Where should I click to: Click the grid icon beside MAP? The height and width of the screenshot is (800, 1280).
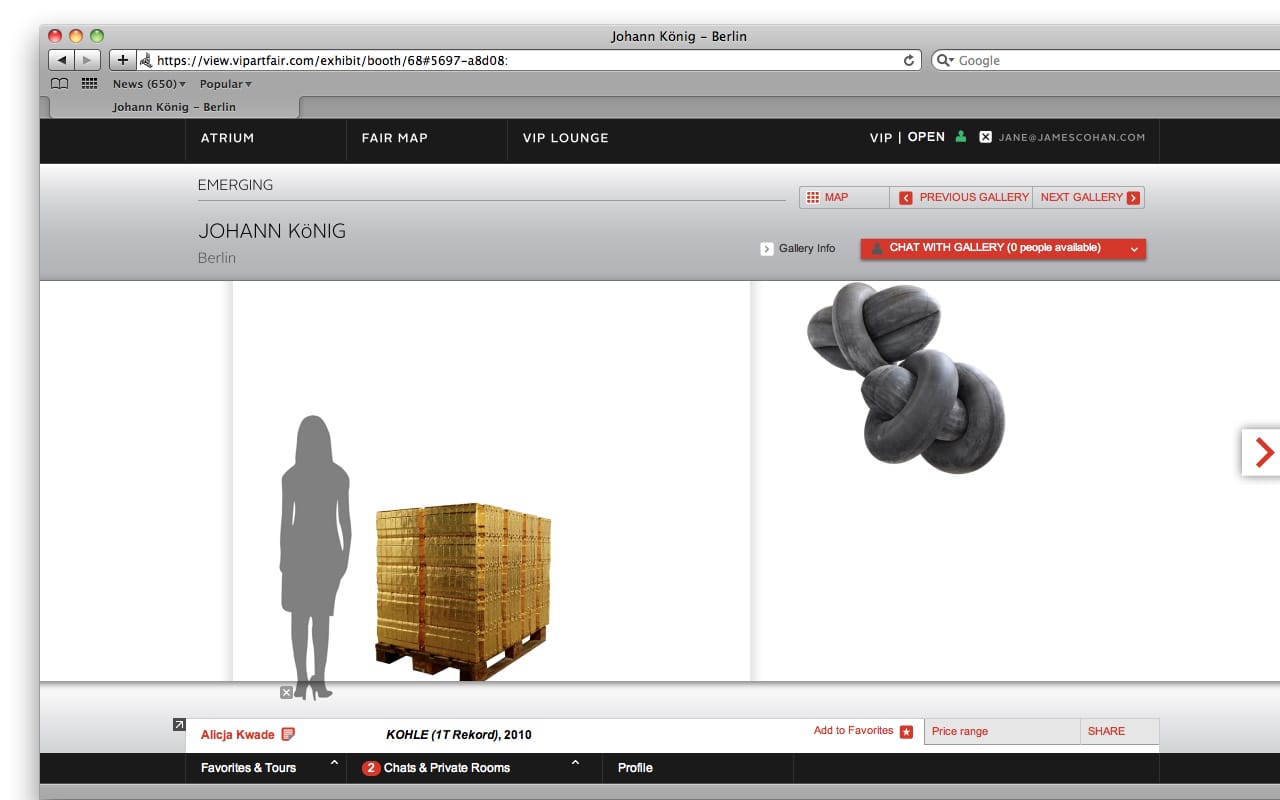pyautogui.click(x=813, y=198)
